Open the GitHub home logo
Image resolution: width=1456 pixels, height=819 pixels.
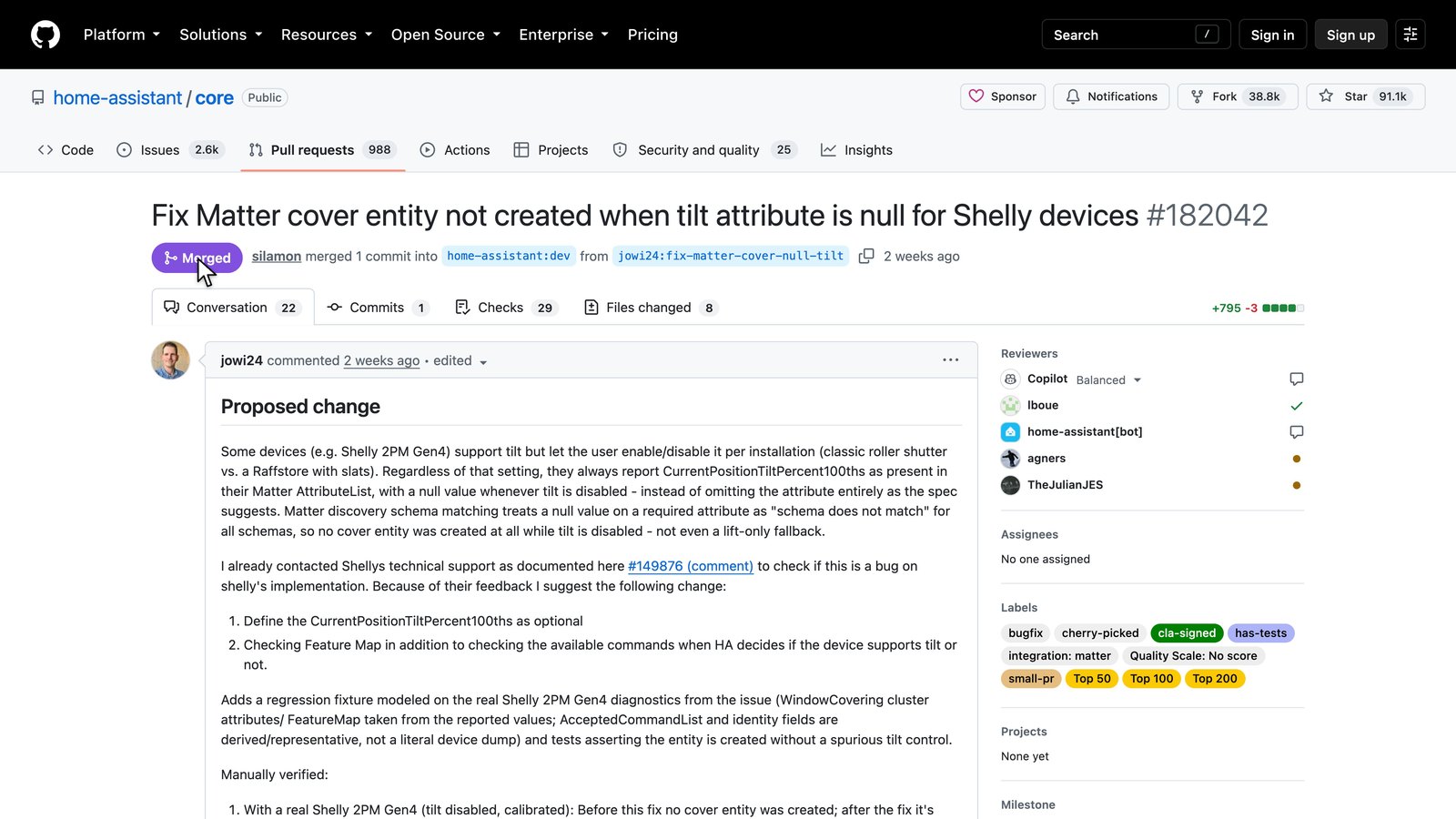tap(45, 35)
